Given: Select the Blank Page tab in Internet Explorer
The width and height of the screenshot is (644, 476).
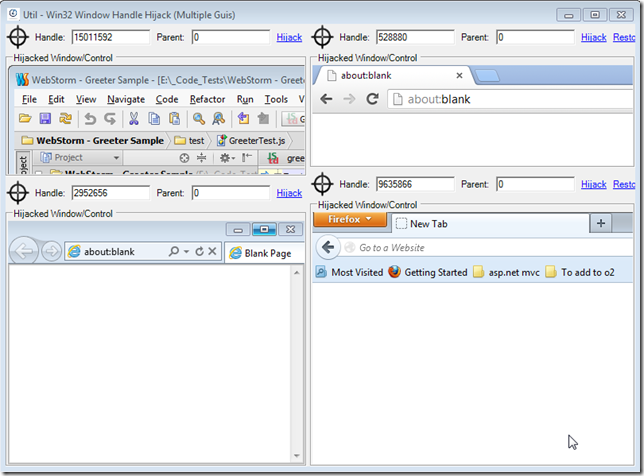Looking at the screenshot, I should coord(264,253).
